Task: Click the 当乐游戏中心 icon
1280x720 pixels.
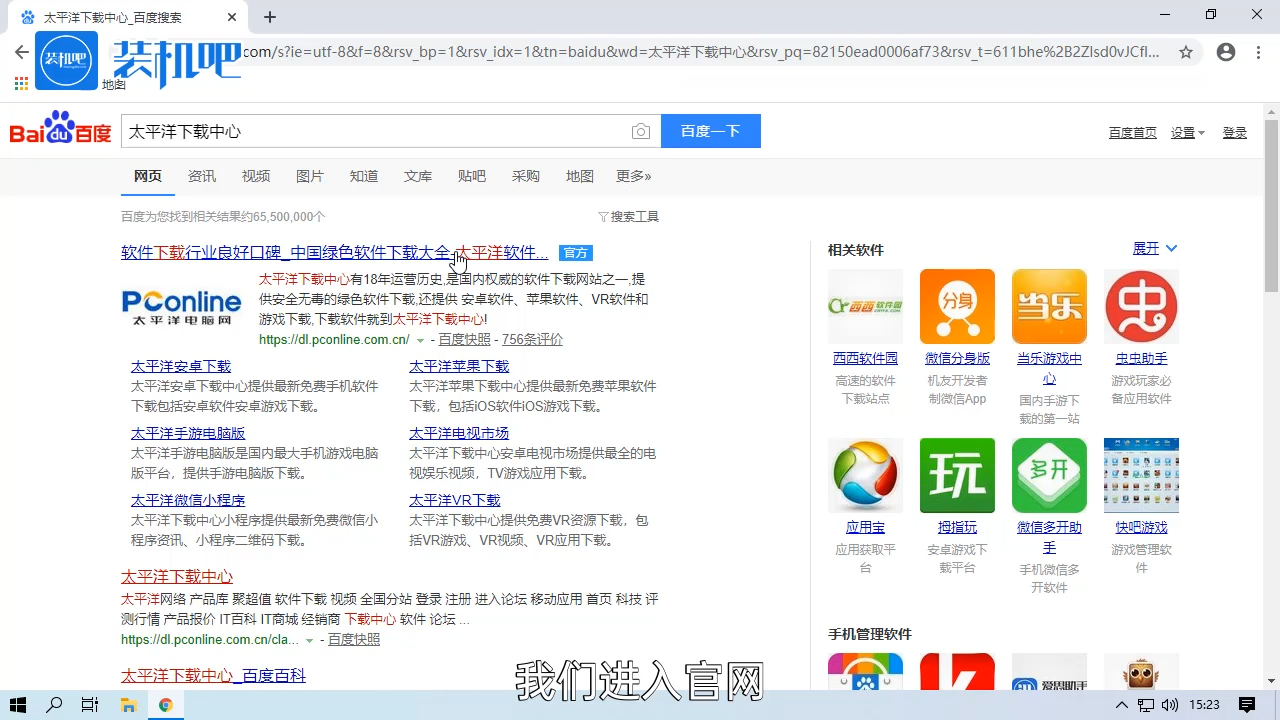Action: pyautogui.click(x=1049, y=306)
